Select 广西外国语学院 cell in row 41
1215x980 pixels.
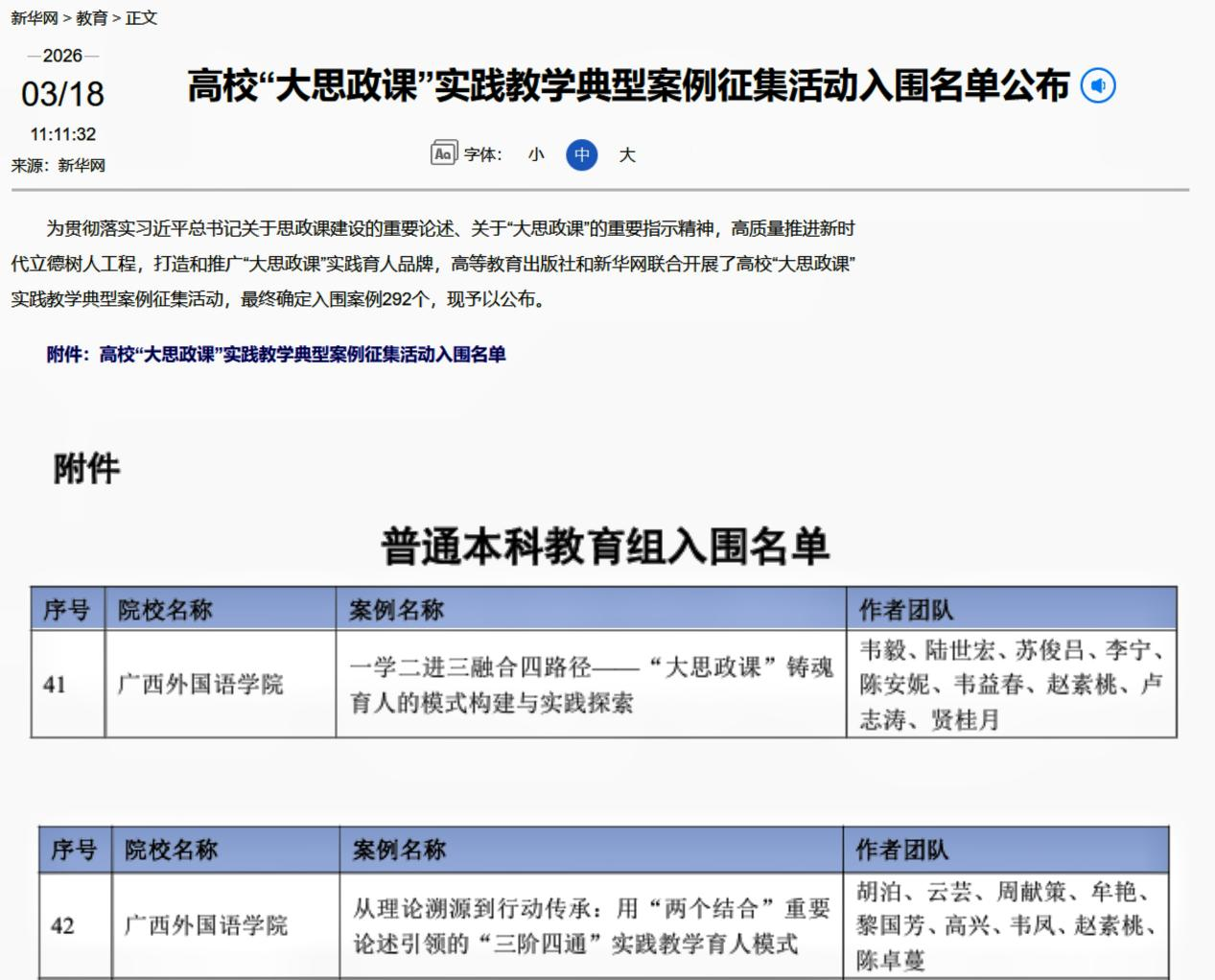tap(200, 685)
